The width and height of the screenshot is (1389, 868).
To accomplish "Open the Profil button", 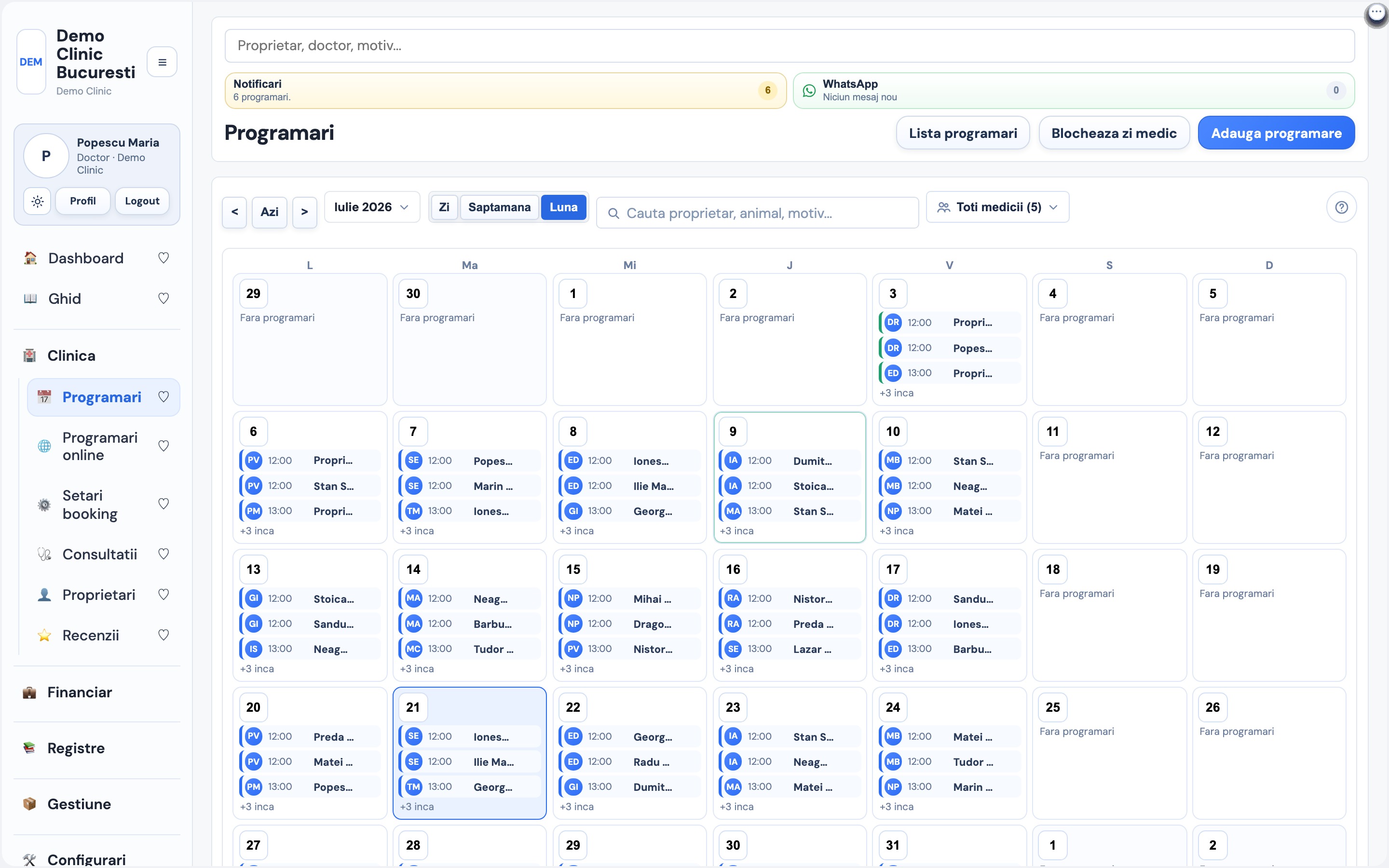I will [82, 201].
